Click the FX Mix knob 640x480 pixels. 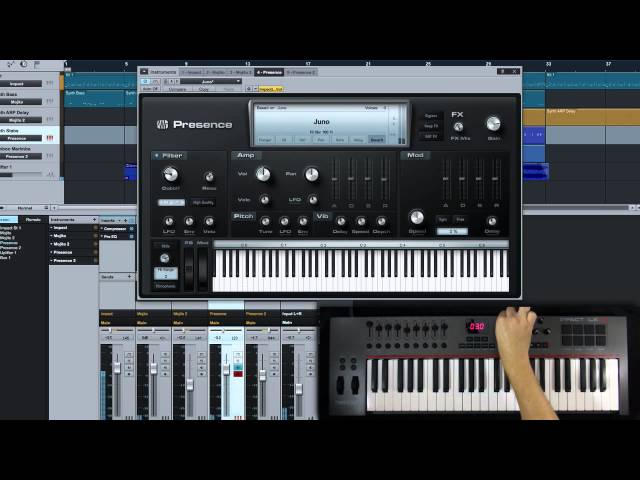point(458,127)
